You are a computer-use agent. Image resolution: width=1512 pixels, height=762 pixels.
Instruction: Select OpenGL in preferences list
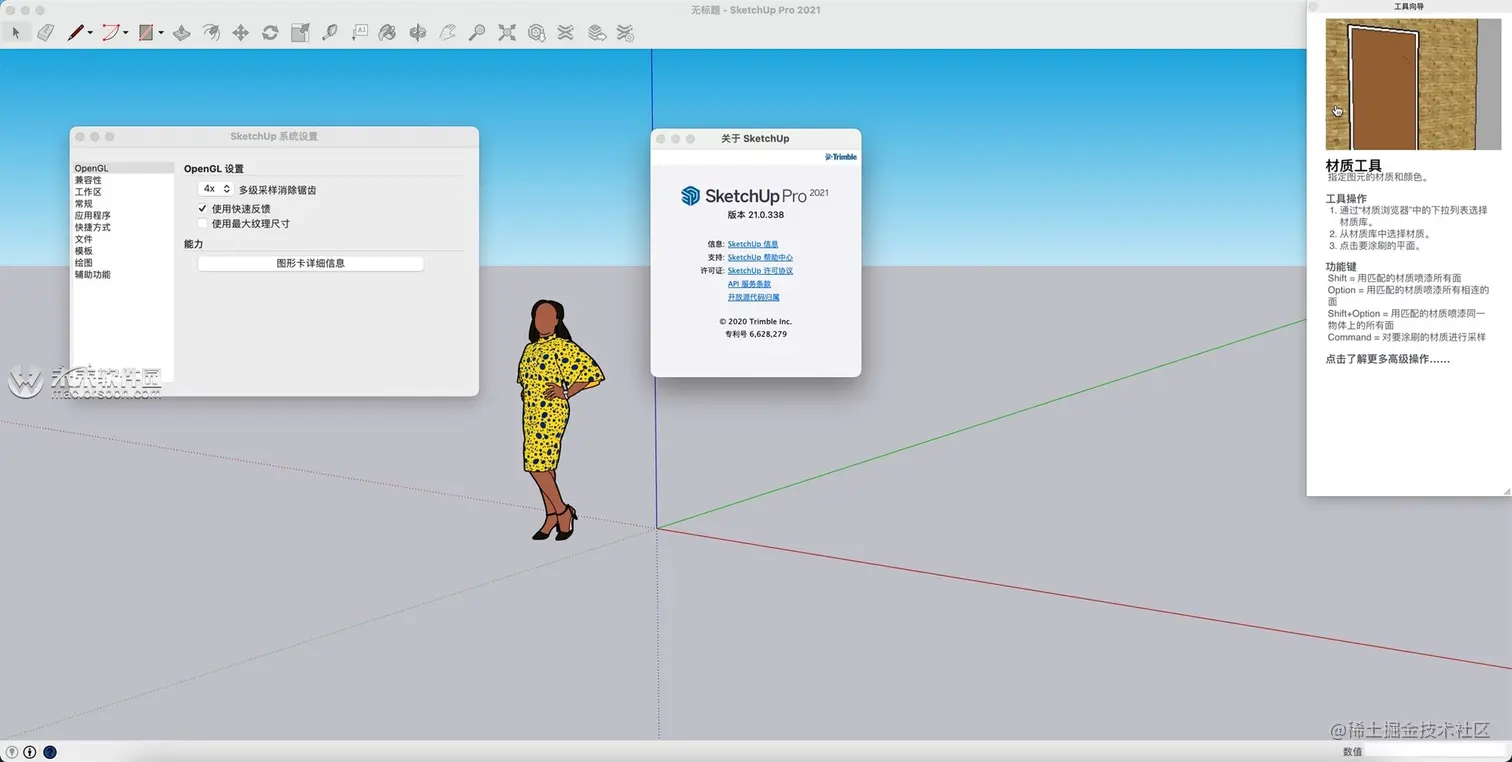(x=123, y=168)
